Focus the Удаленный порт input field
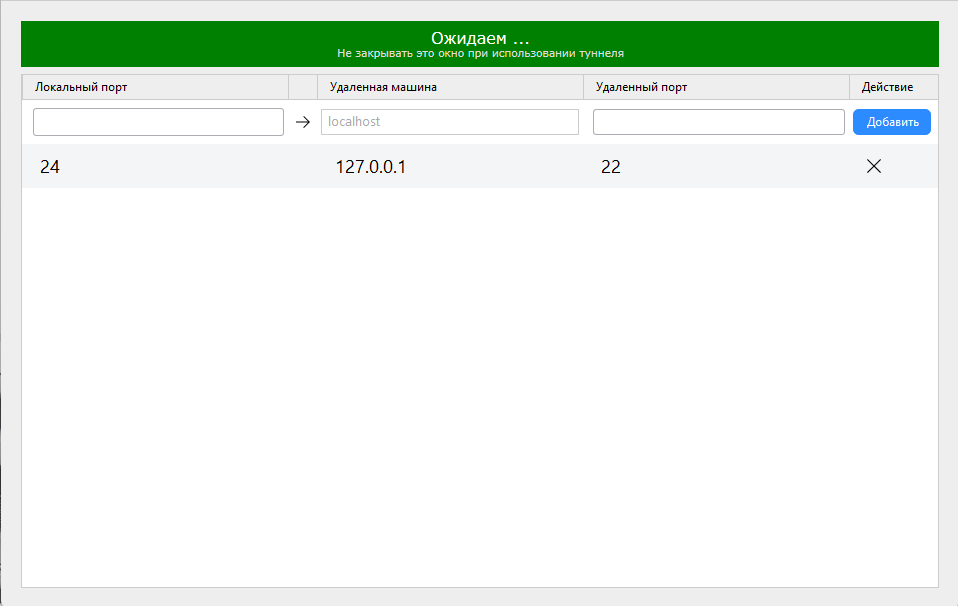This screenshot has width=958, height=606. pos(718,122)
